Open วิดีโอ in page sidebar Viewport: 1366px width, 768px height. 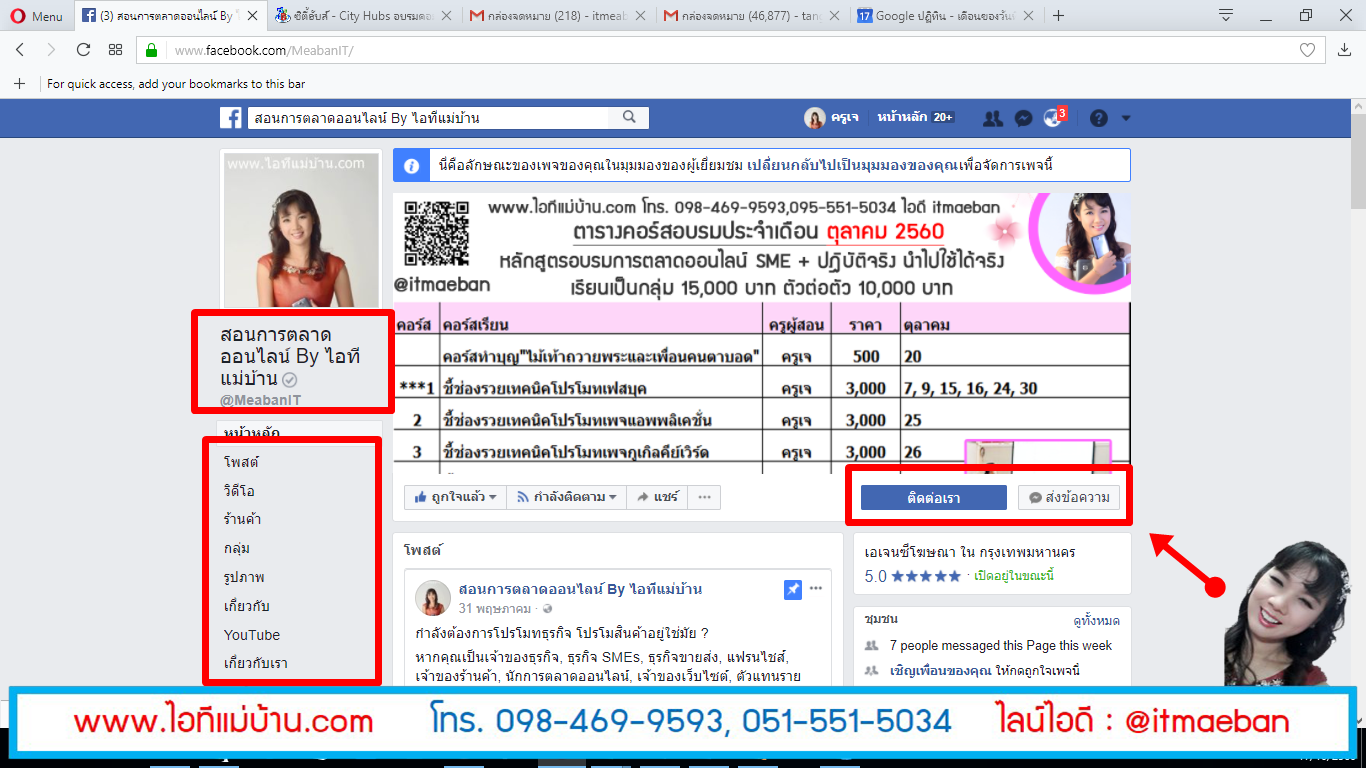pyautogui.click(x=239, y=491)
